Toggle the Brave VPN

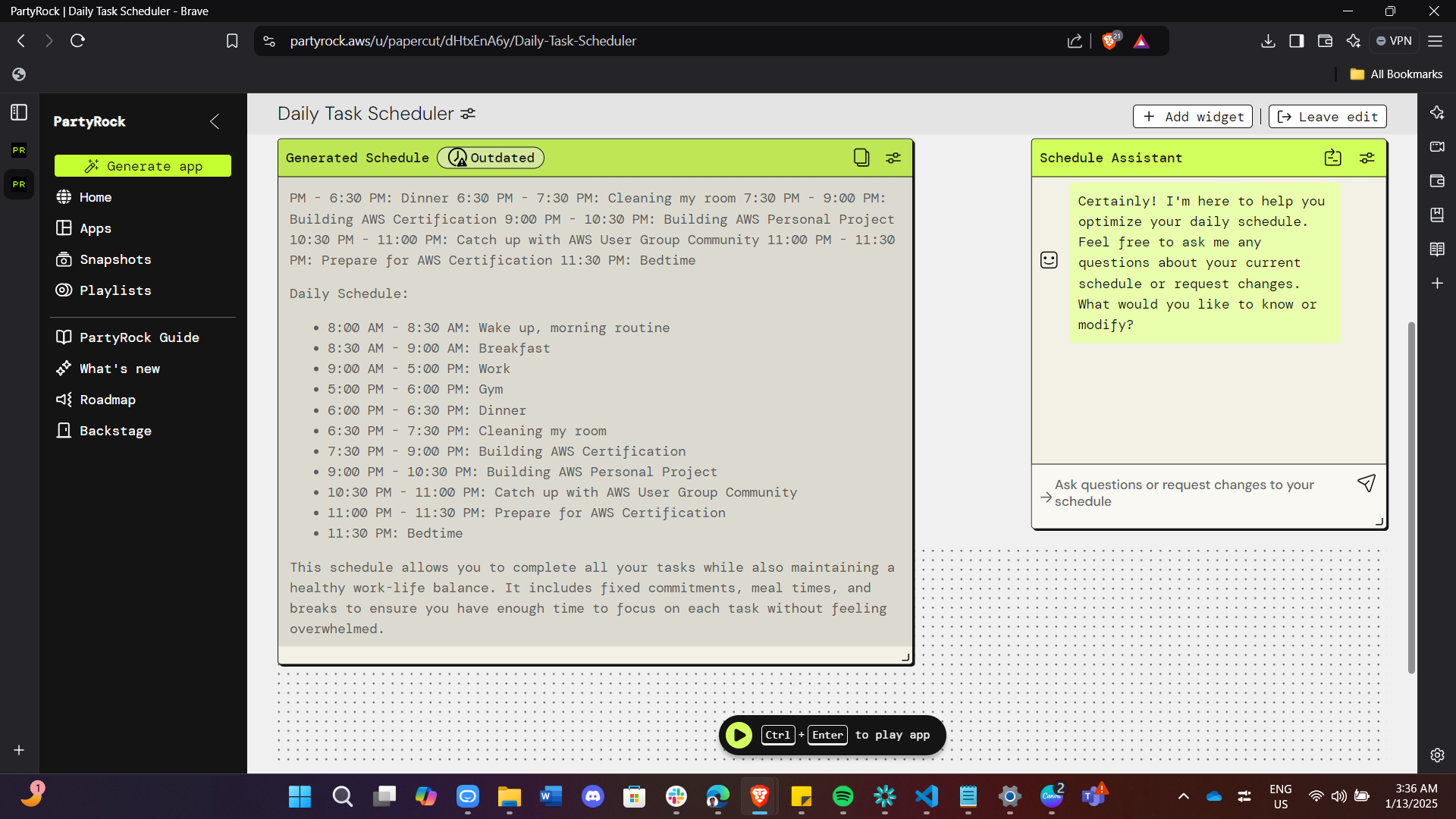[x=1394, y=41]
